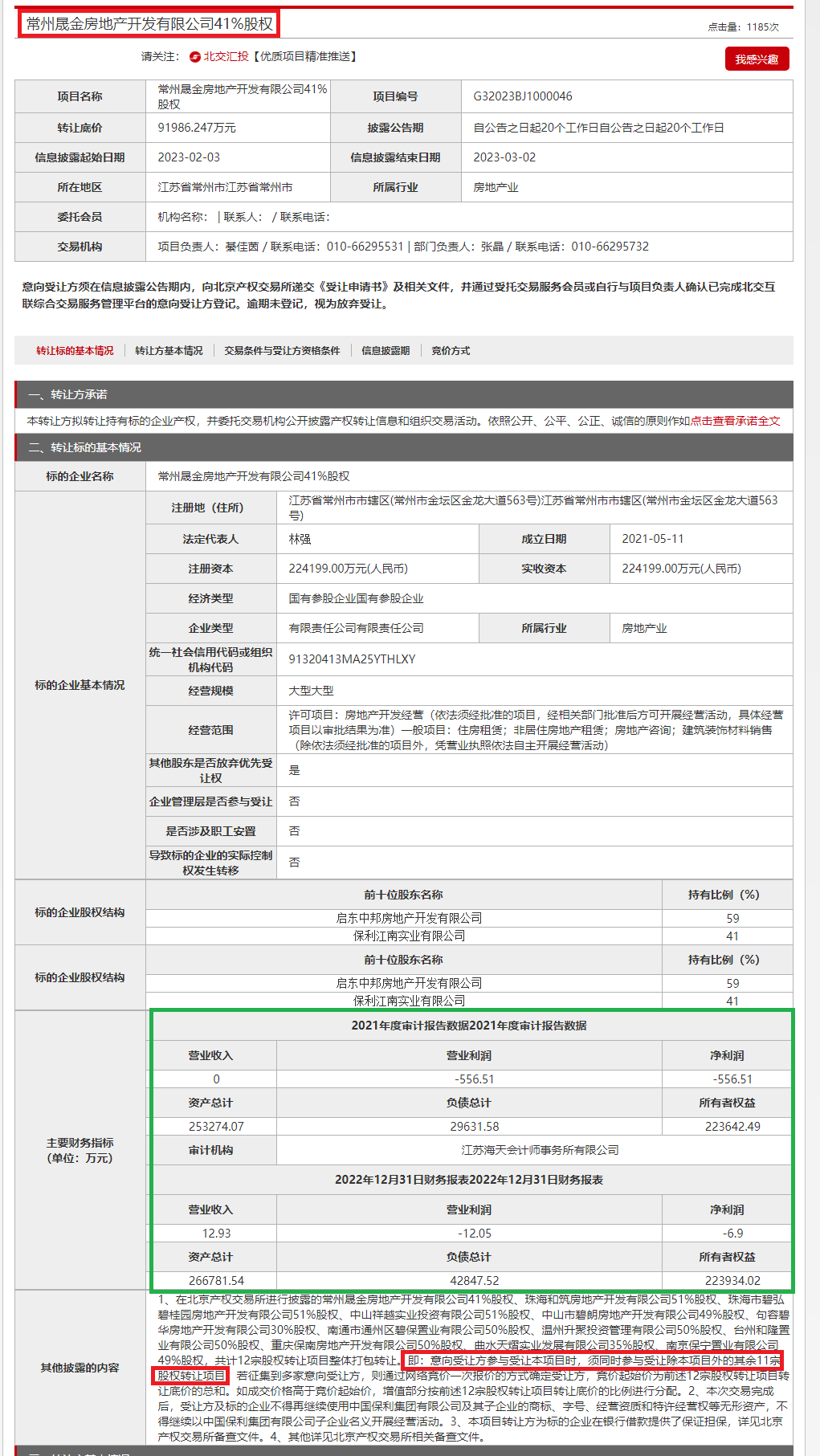Select the 2022 owner's equity value 223934.02
820x1456 pixels.
tap(732, 1281)
